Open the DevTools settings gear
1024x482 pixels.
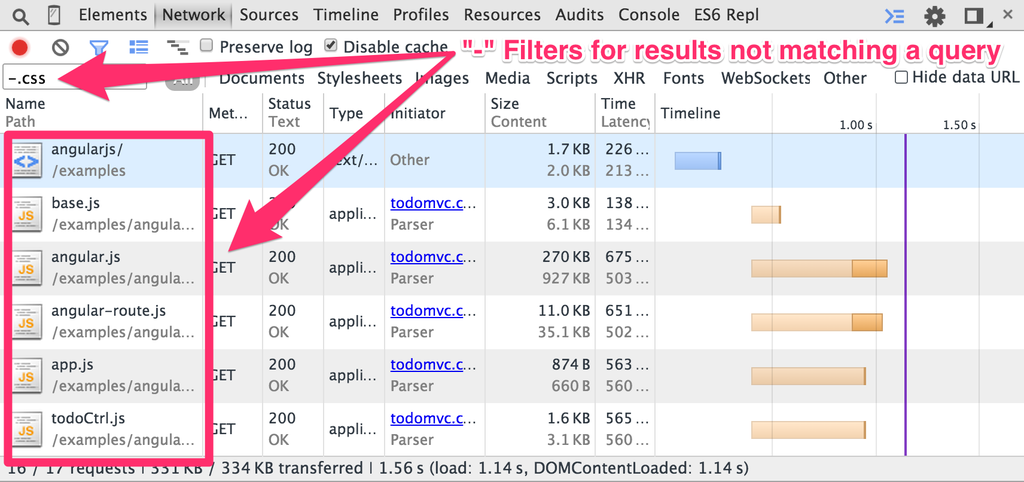click(935, 16)
